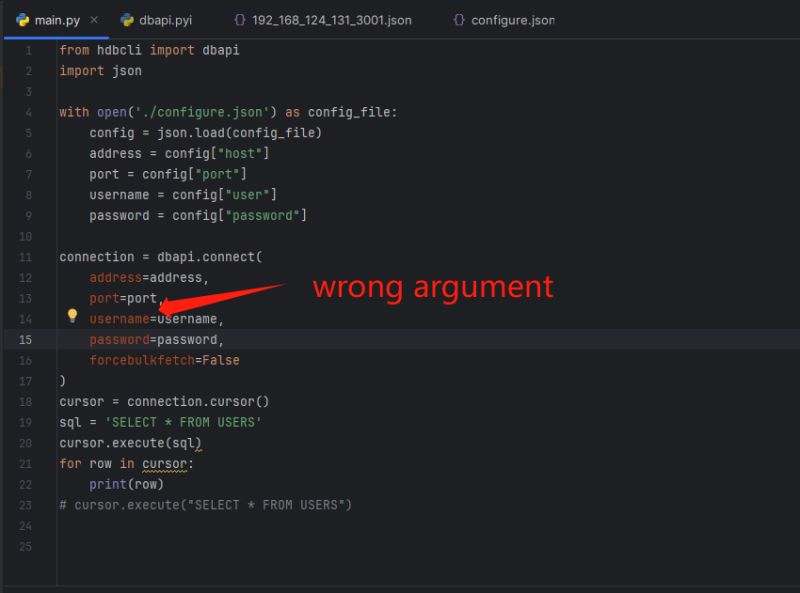The height and width of the screenshot is (593, 800).
Task: Click the yellow lightbulb quick-fix icon
Action: pos(72,316)
